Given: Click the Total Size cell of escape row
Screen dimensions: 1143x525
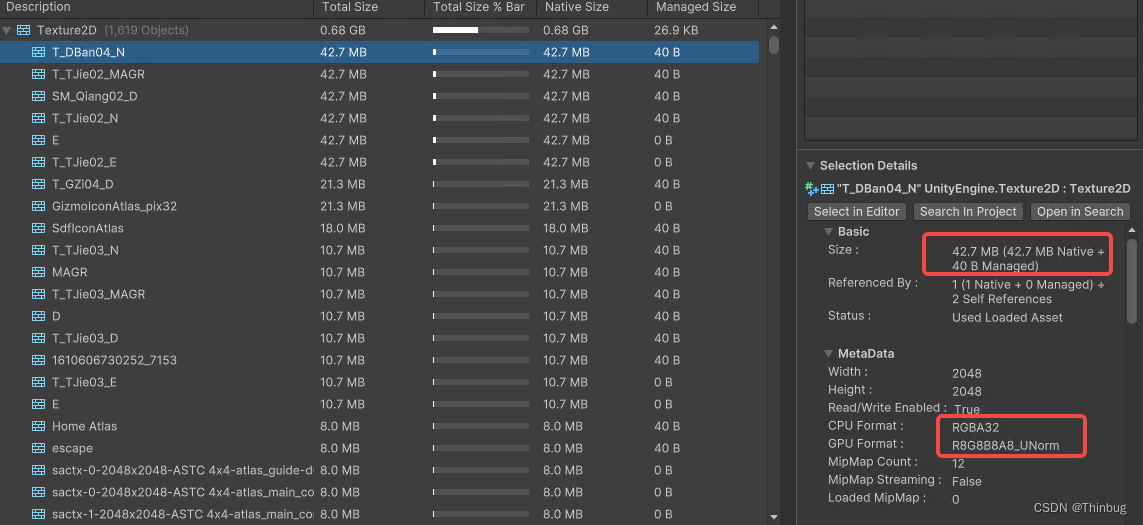Looking at the screenshot, I should tap(340, 448).
